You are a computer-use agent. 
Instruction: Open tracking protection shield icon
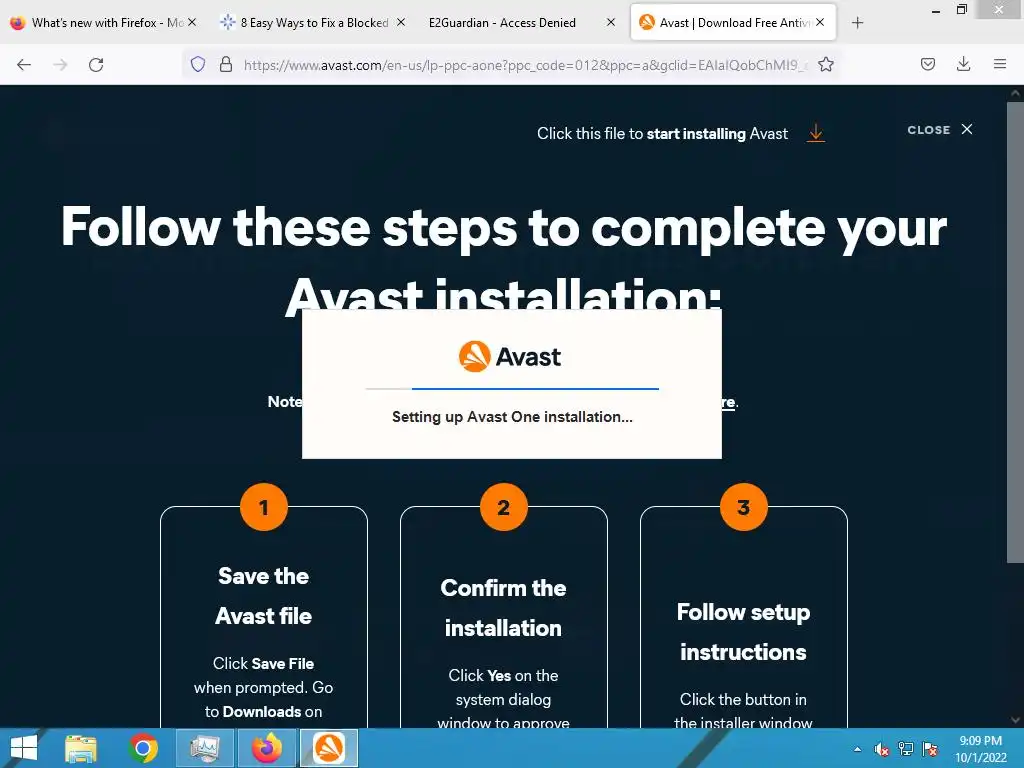pos(198,64)
